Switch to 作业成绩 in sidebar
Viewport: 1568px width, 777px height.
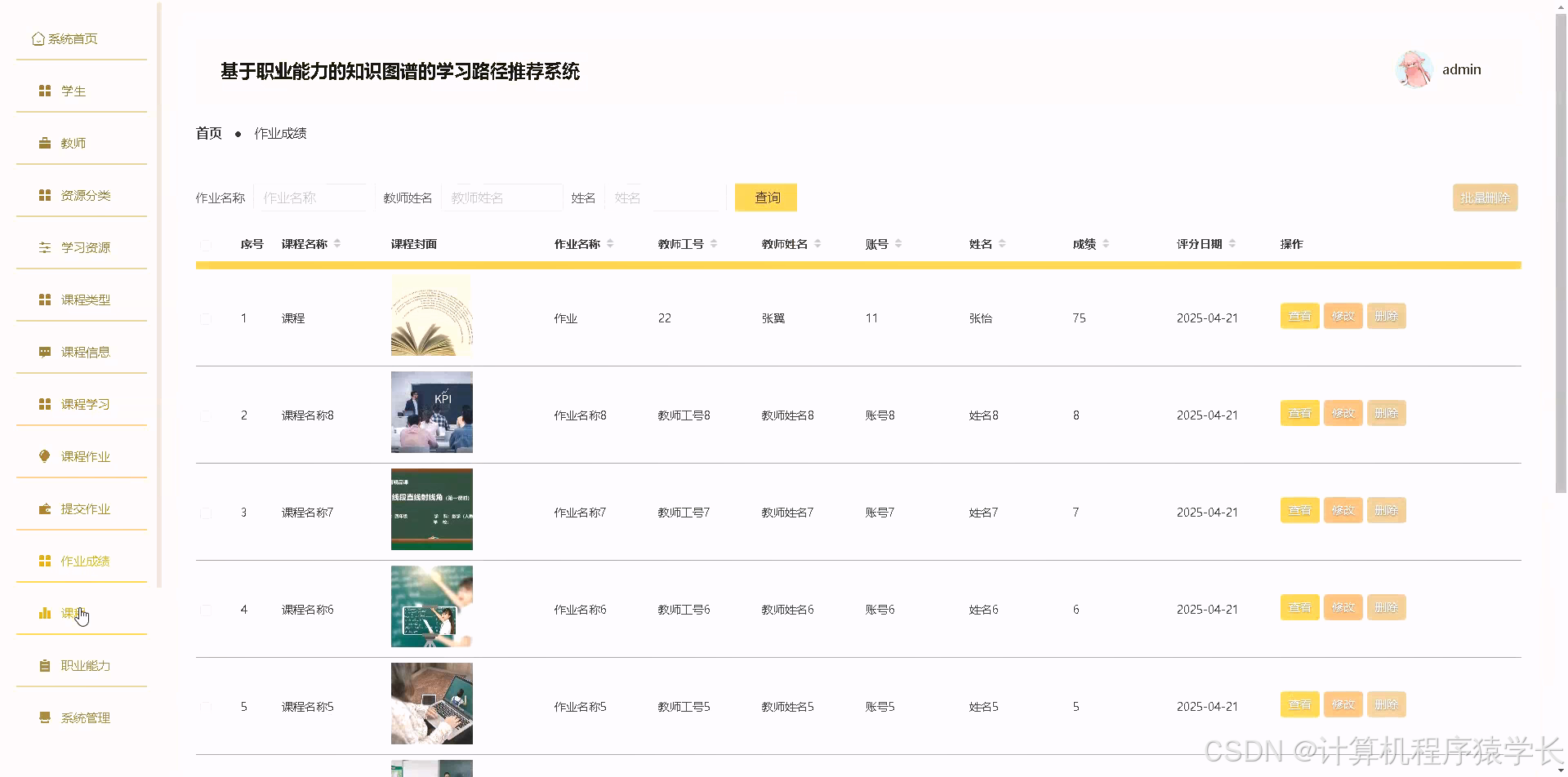[x=85, y=560]
